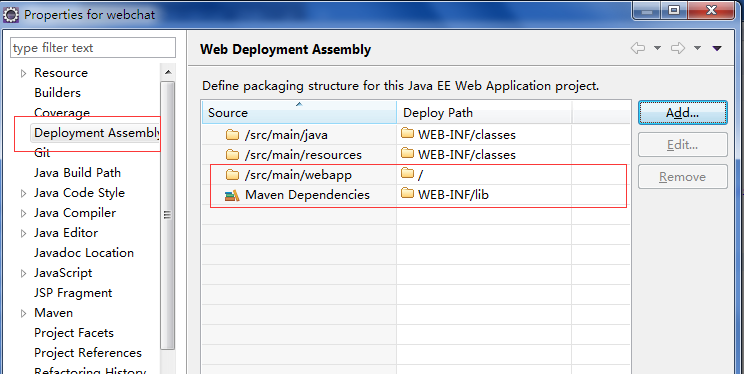The height and width of the screenshot is (374, 744).
Task: Open the Java Build Path page
Action: (x=77, y=173)
